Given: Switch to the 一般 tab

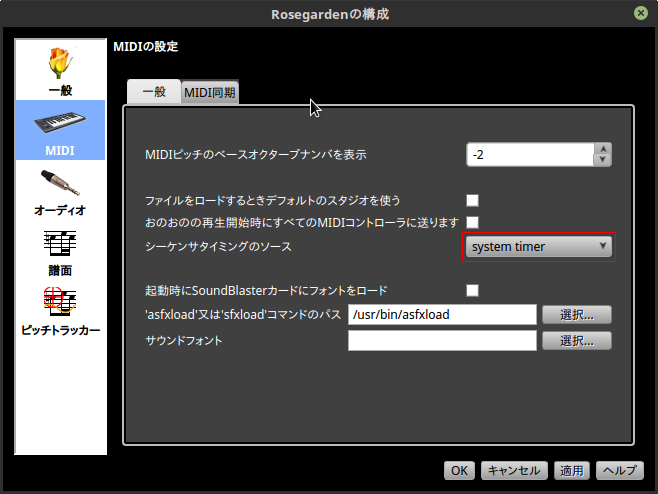Looking at the screenshot, I should (153, 92).
